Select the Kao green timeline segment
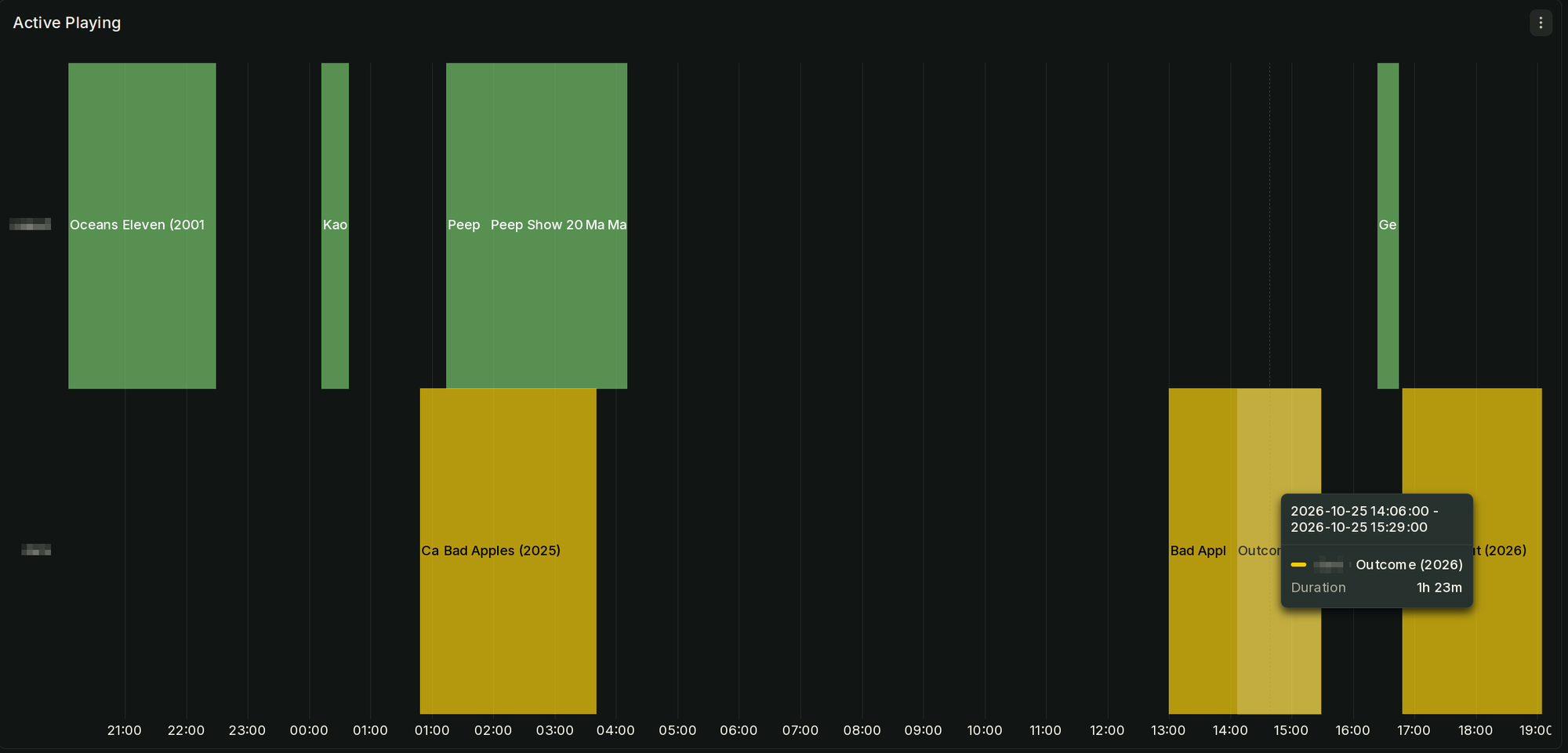The height and width of the screenshot is (753, 1568). tap(335, 226)
